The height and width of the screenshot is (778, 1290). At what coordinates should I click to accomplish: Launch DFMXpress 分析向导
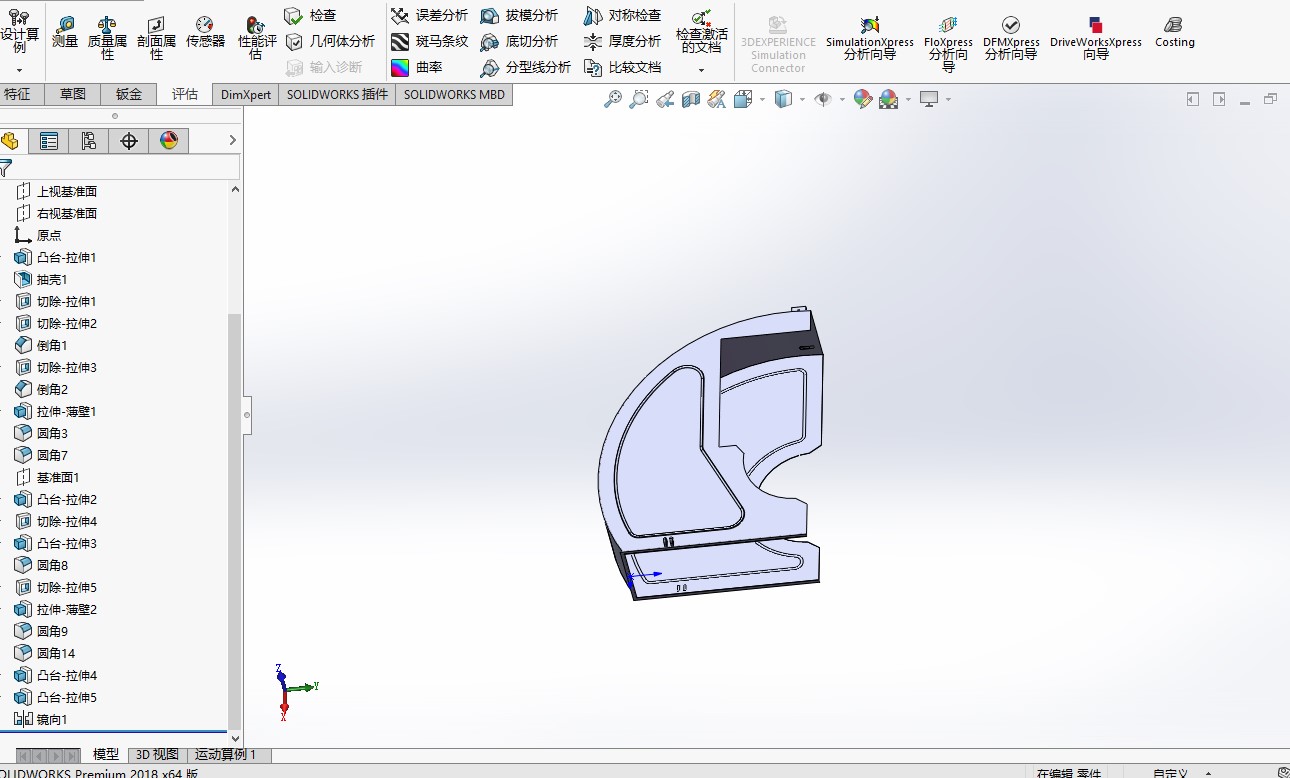(x=1011, y=38)
